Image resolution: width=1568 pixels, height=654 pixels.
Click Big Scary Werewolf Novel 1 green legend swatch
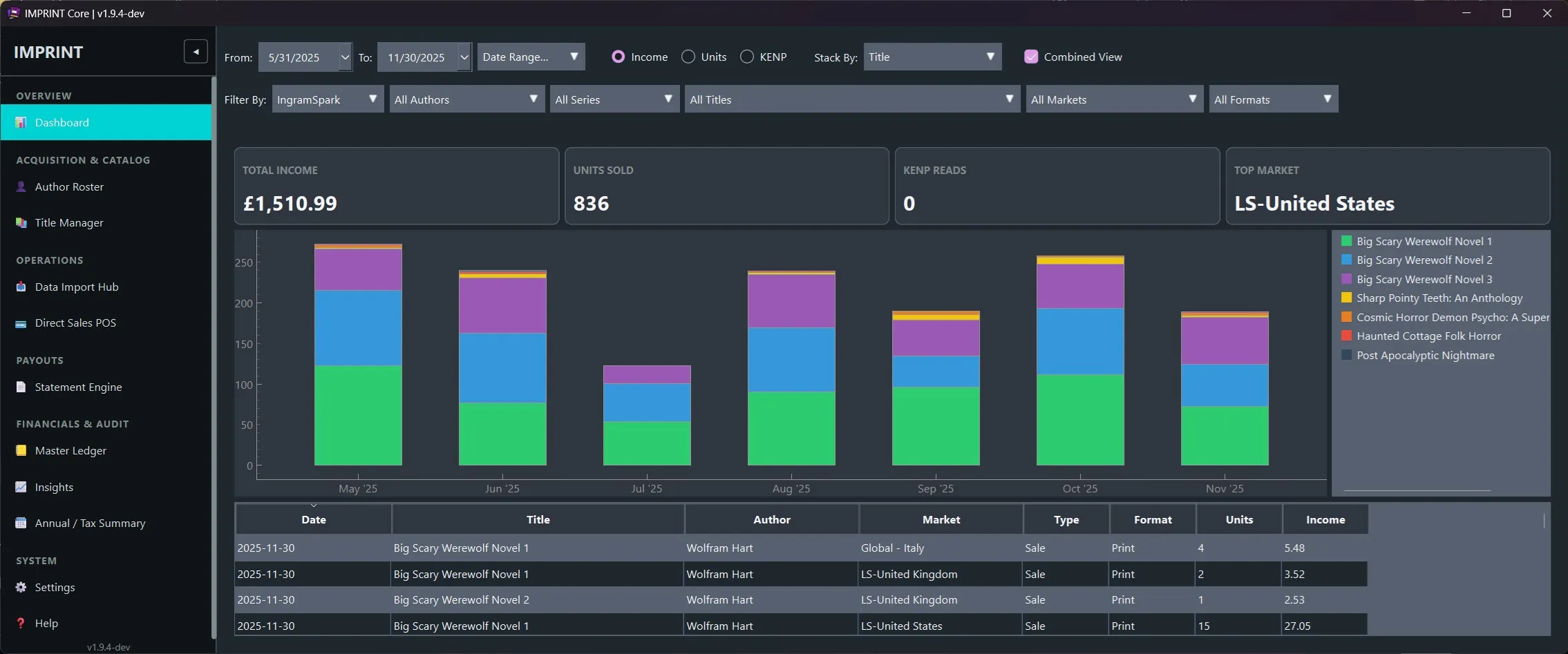pos(1346,241)
